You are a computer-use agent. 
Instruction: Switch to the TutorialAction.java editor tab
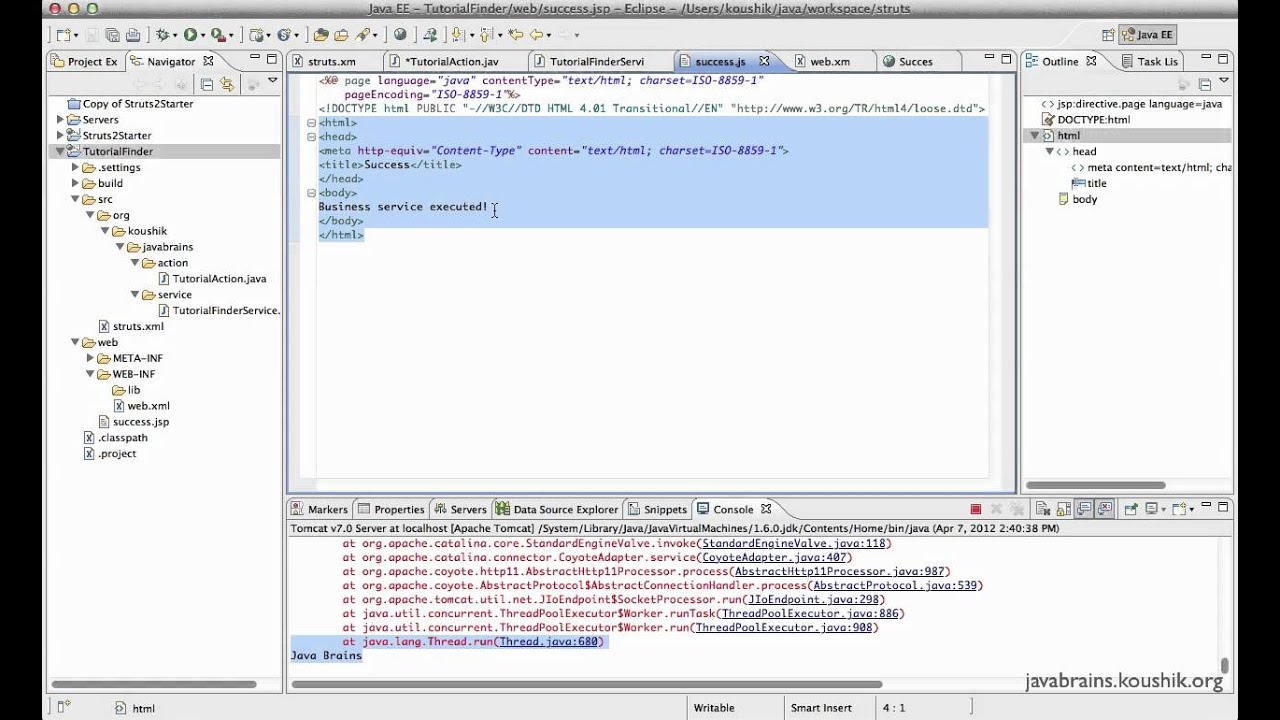(452, 61)
